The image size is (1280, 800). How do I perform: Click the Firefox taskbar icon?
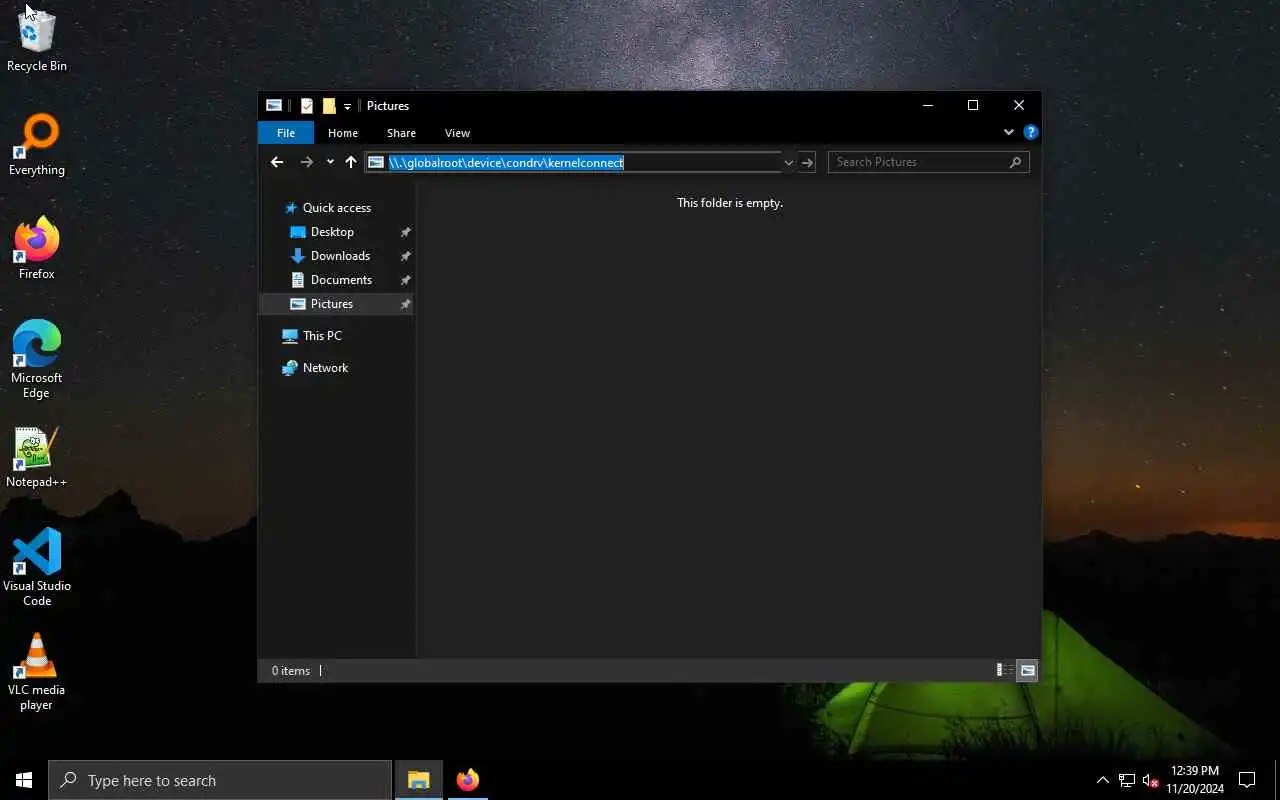pyautogui.click(x=467, y=780)
